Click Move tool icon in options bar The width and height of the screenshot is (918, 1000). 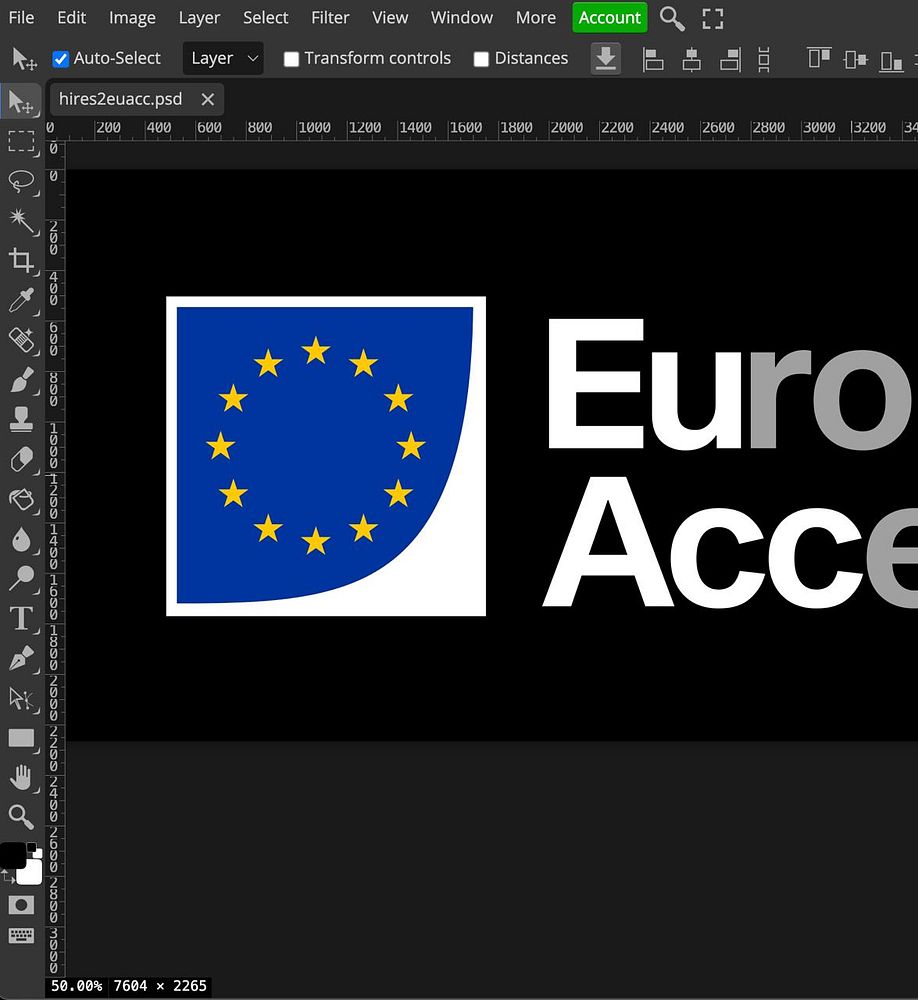tap(24, 59)
